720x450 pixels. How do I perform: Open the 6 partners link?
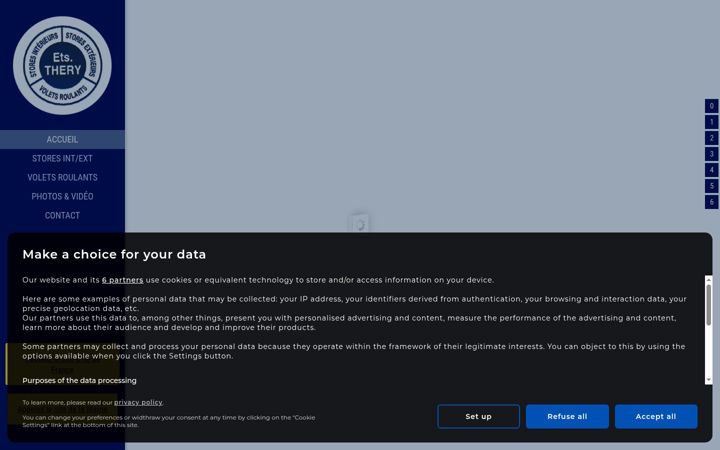[x=123, y=280]
